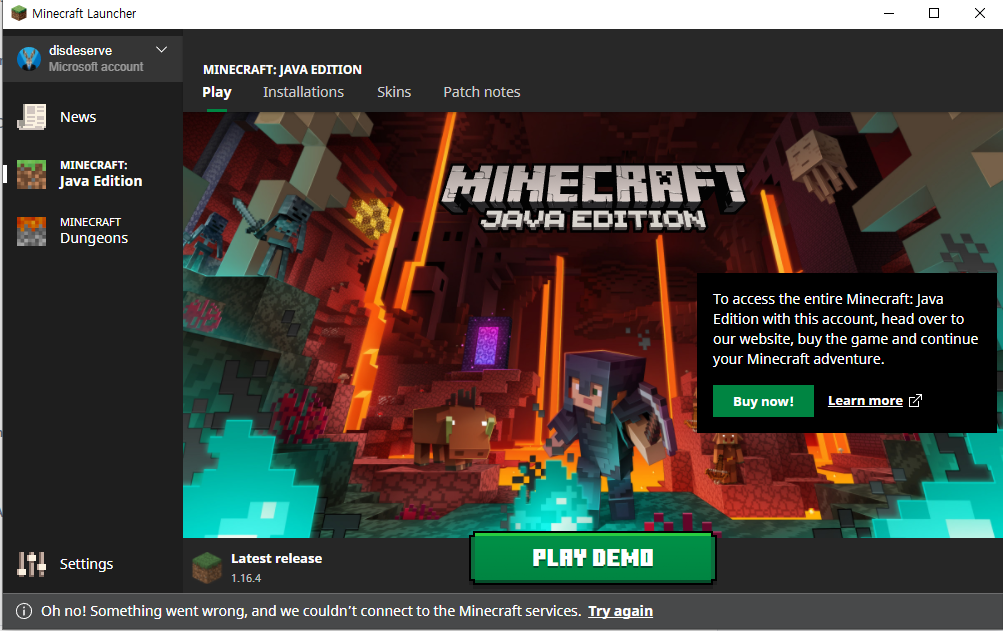Minimize the launcher window
Image resolution: width=1003 pixels, height=631 pixels.
coord(888,13)
